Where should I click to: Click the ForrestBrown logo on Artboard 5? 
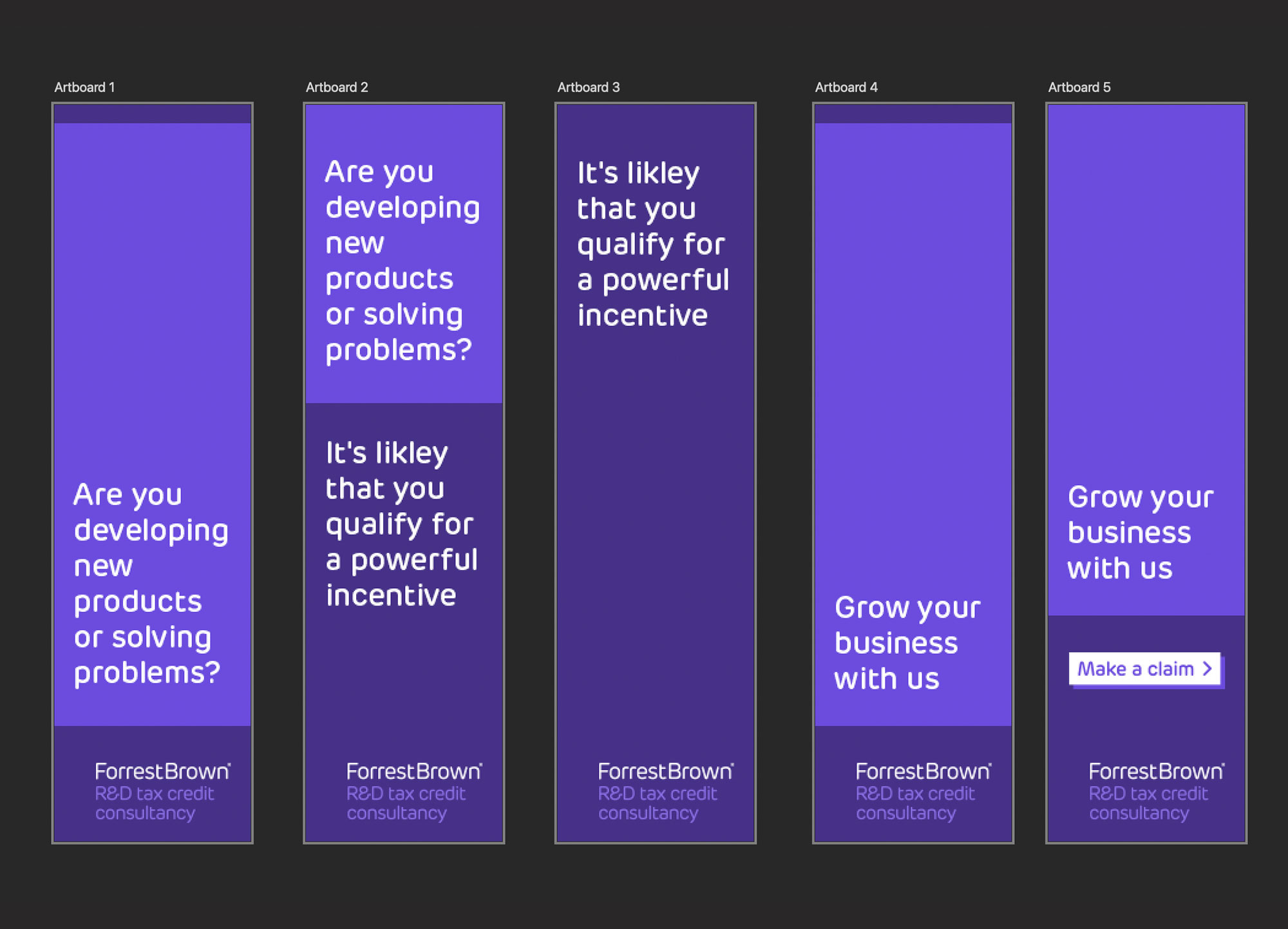1156,771
